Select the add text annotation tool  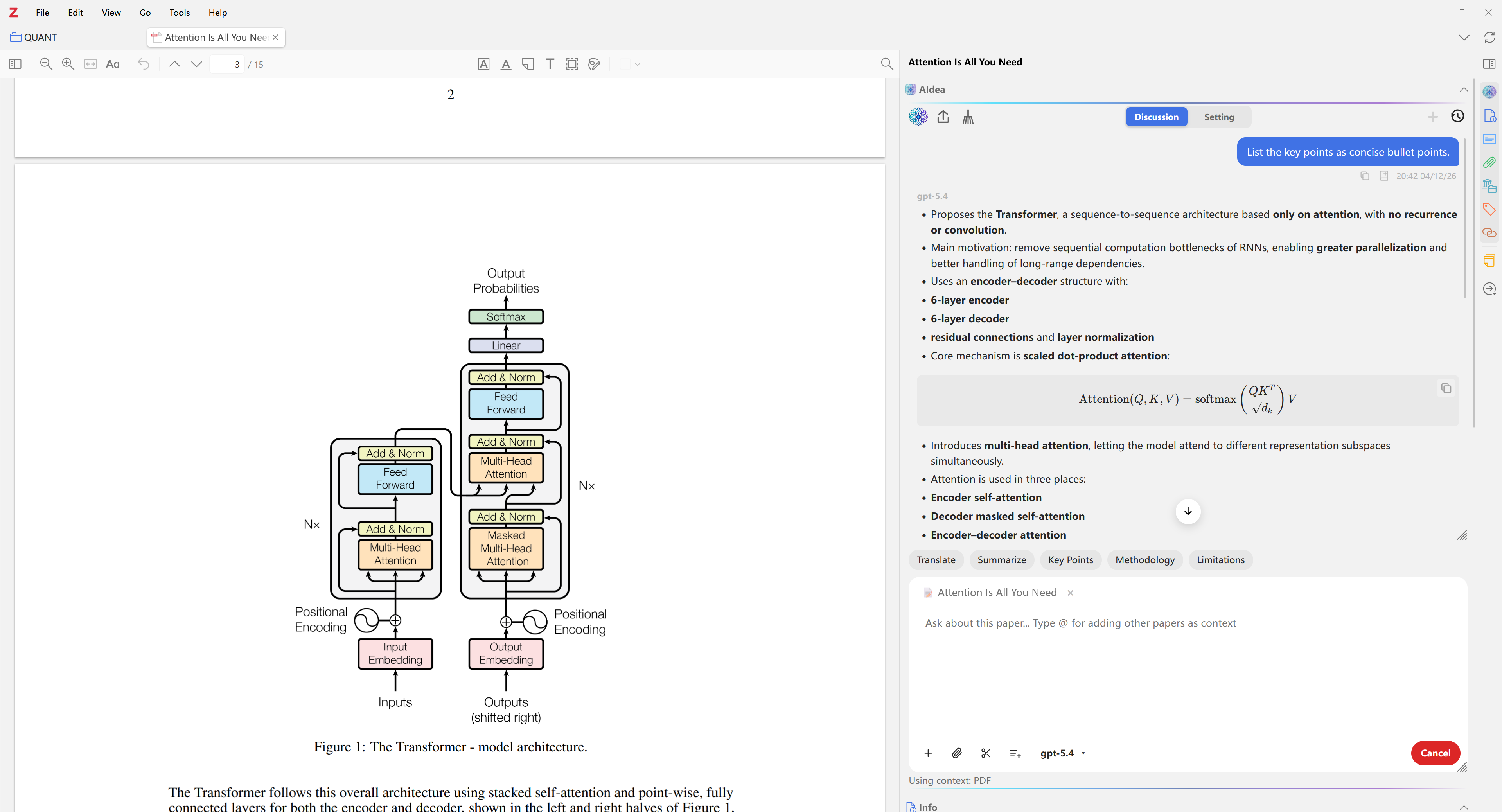tap(550, 64)
